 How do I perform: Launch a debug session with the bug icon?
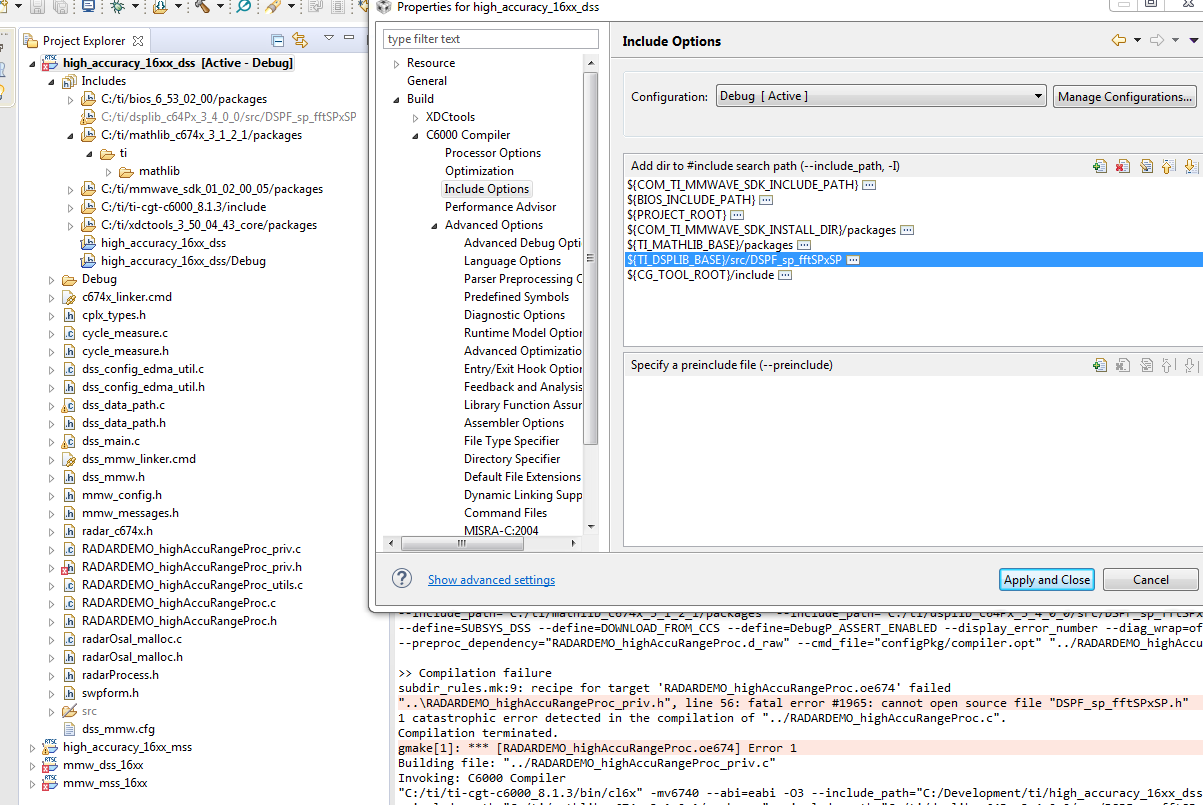point(117,8)
